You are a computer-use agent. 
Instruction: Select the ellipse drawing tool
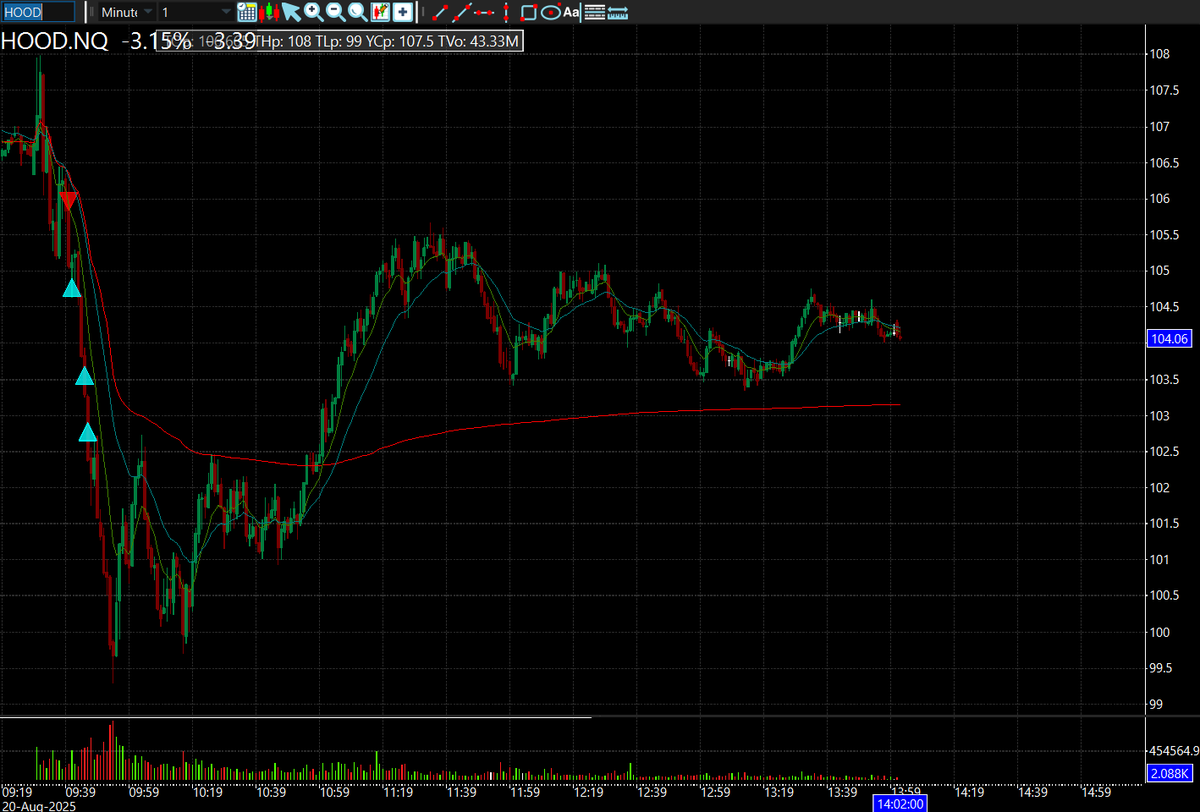pos(550,12)
